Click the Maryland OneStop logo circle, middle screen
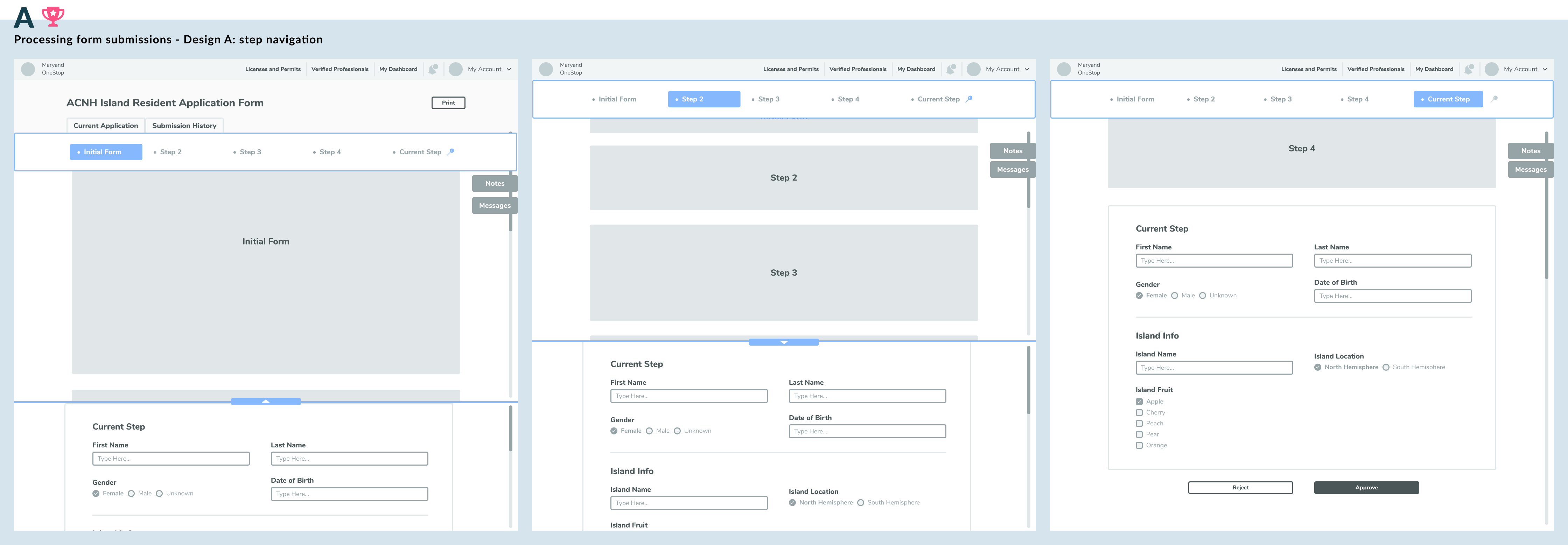 coord(546,69)
